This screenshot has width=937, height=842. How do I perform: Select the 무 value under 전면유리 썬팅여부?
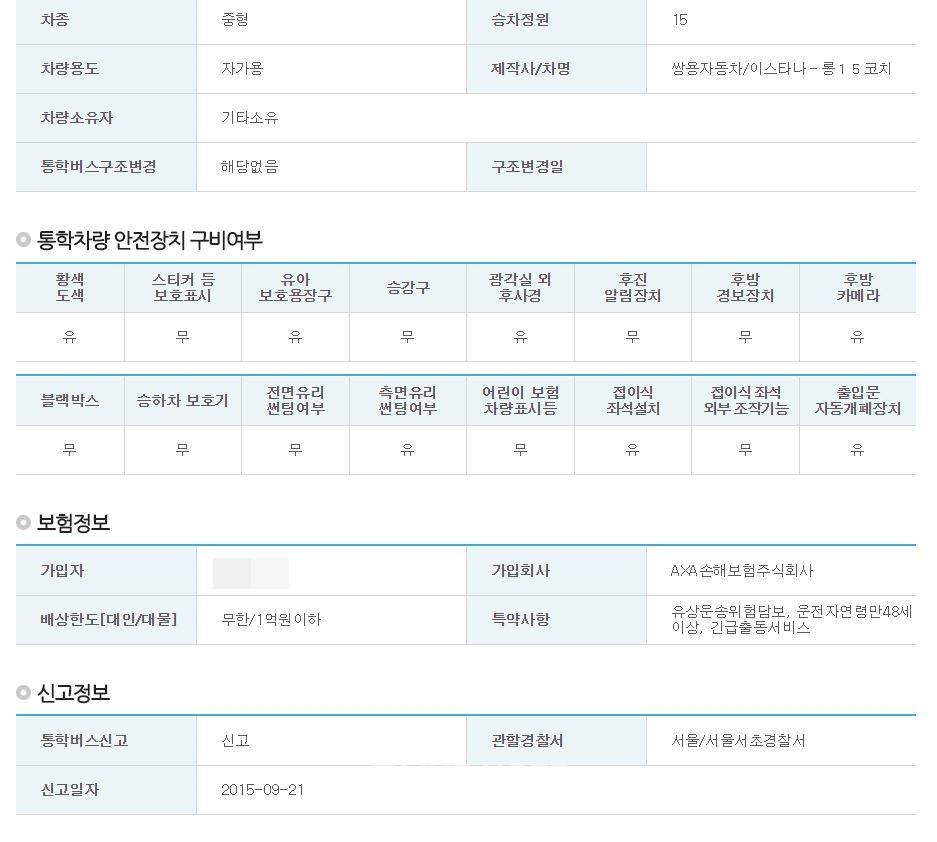[x=295, y=450]
